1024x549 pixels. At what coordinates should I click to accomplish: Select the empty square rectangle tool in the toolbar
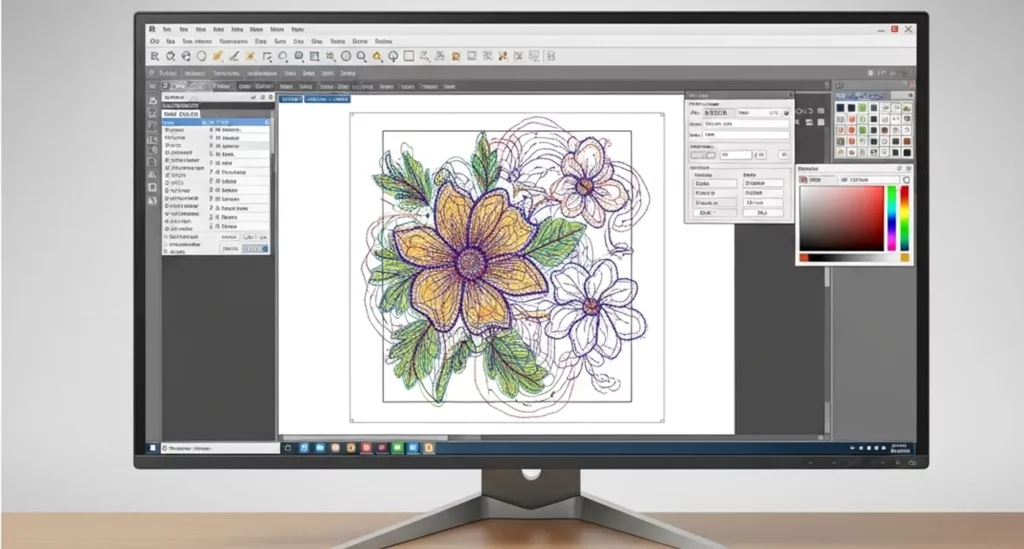coord(409,56)
